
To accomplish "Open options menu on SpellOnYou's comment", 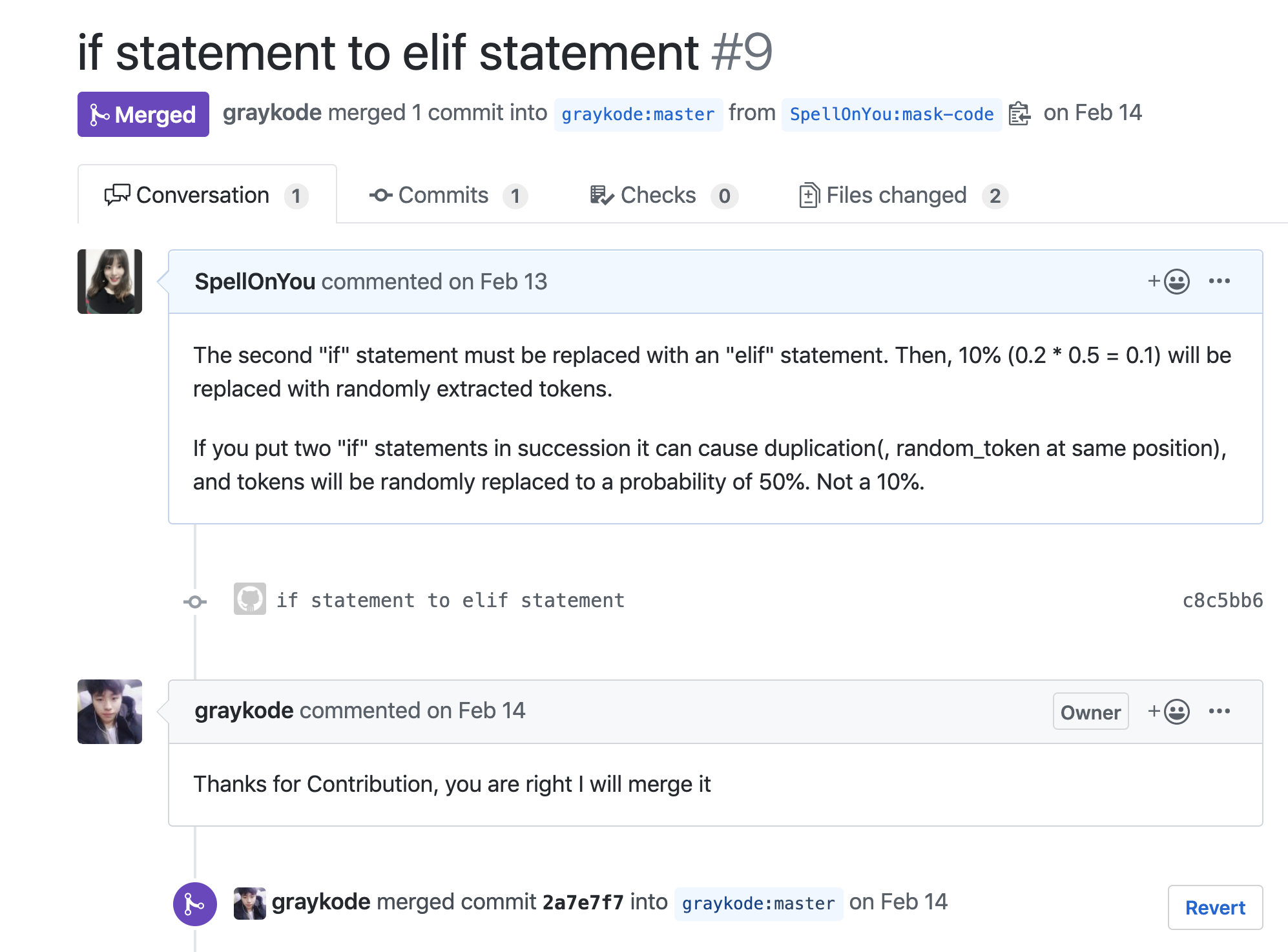I will click(x=1220, y=281).
